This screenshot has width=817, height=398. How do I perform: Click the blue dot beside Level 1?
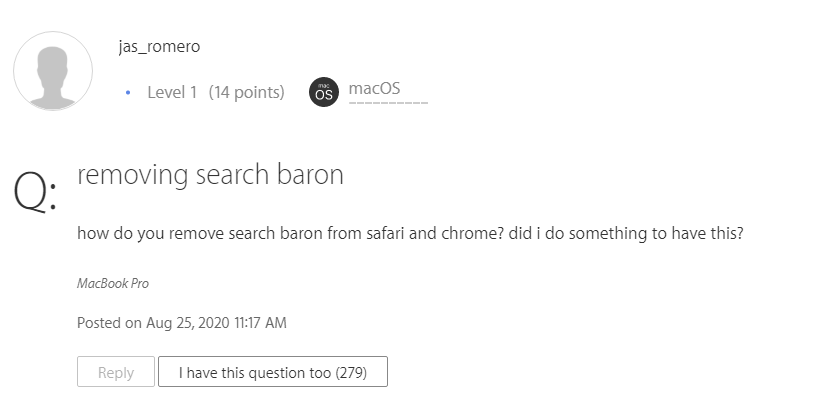tap(128, 93)
